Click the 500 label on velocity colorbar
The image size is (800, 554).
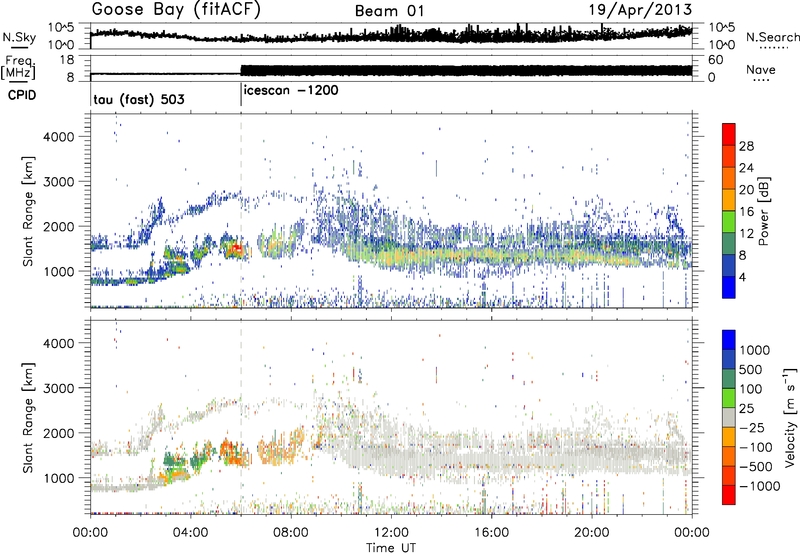pyautogui.click(x=751, y=369)
